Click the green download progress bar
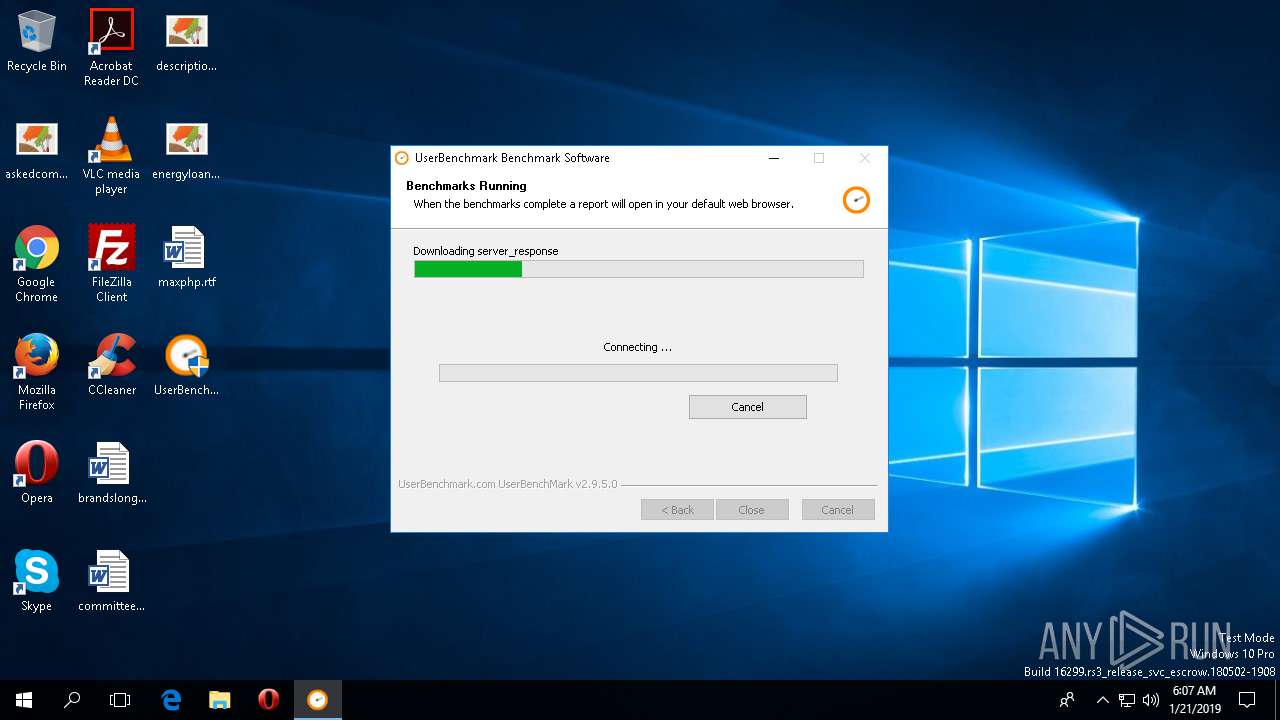This screenshot has width=1280, height=720. (638, 269)
